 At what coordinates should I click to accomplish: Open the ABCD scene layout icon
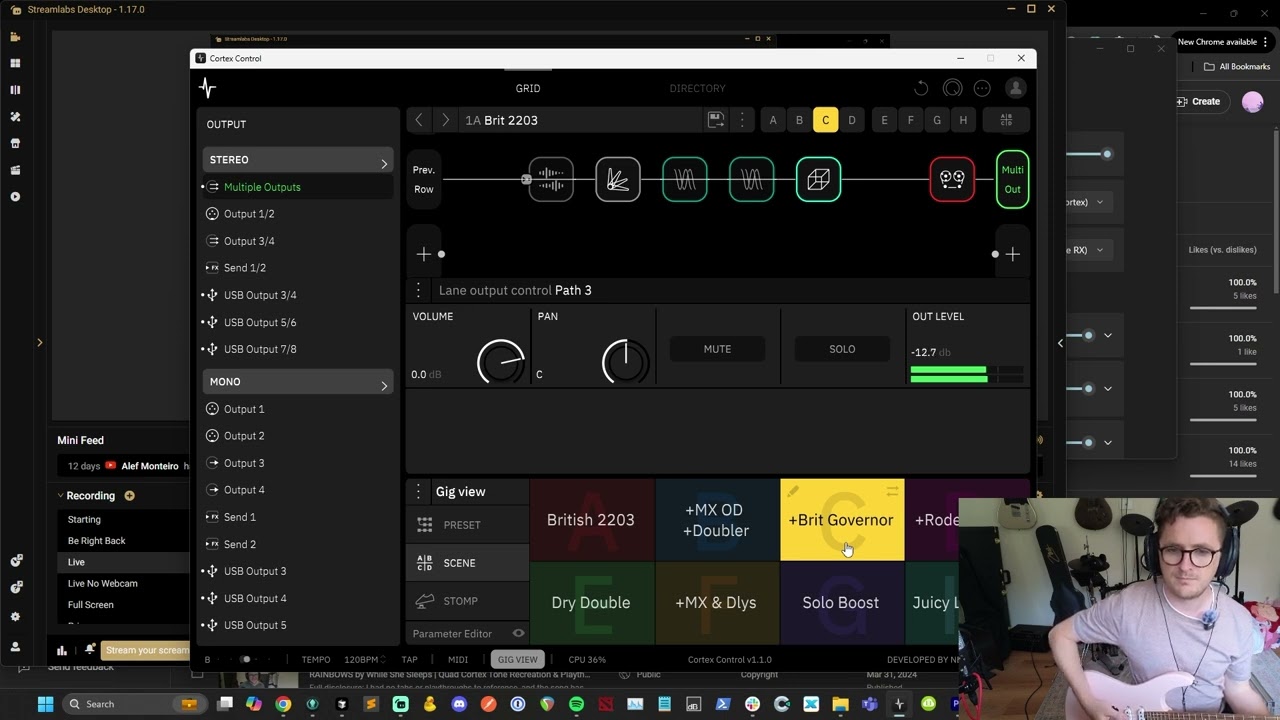1006,120
